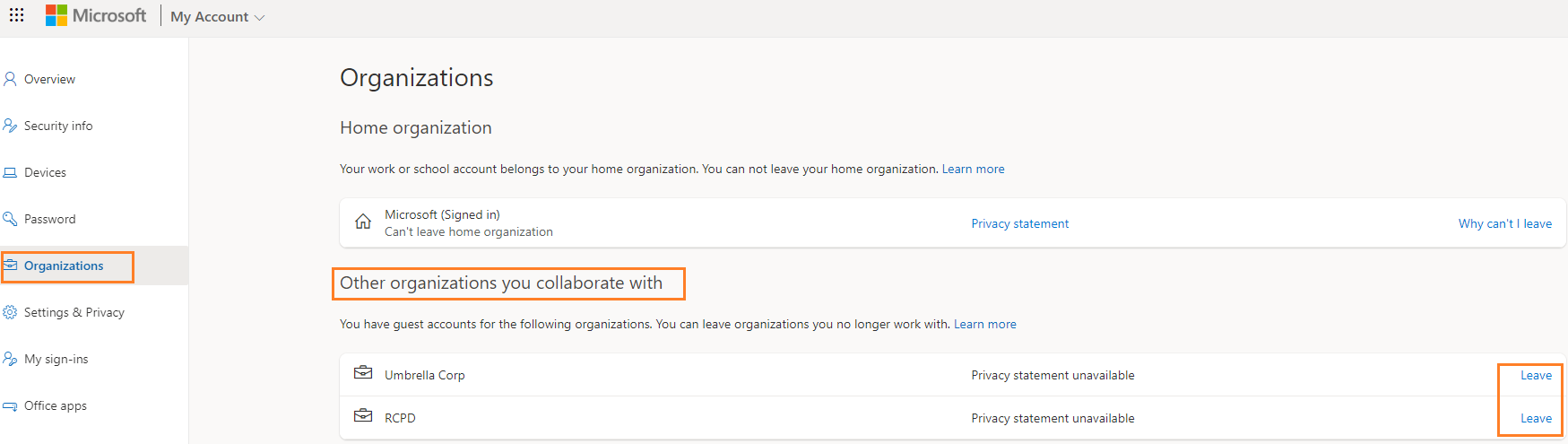Click Why can't I leave link
This screenshot has width=1568, height=444.
click(x=1505, y=223)
